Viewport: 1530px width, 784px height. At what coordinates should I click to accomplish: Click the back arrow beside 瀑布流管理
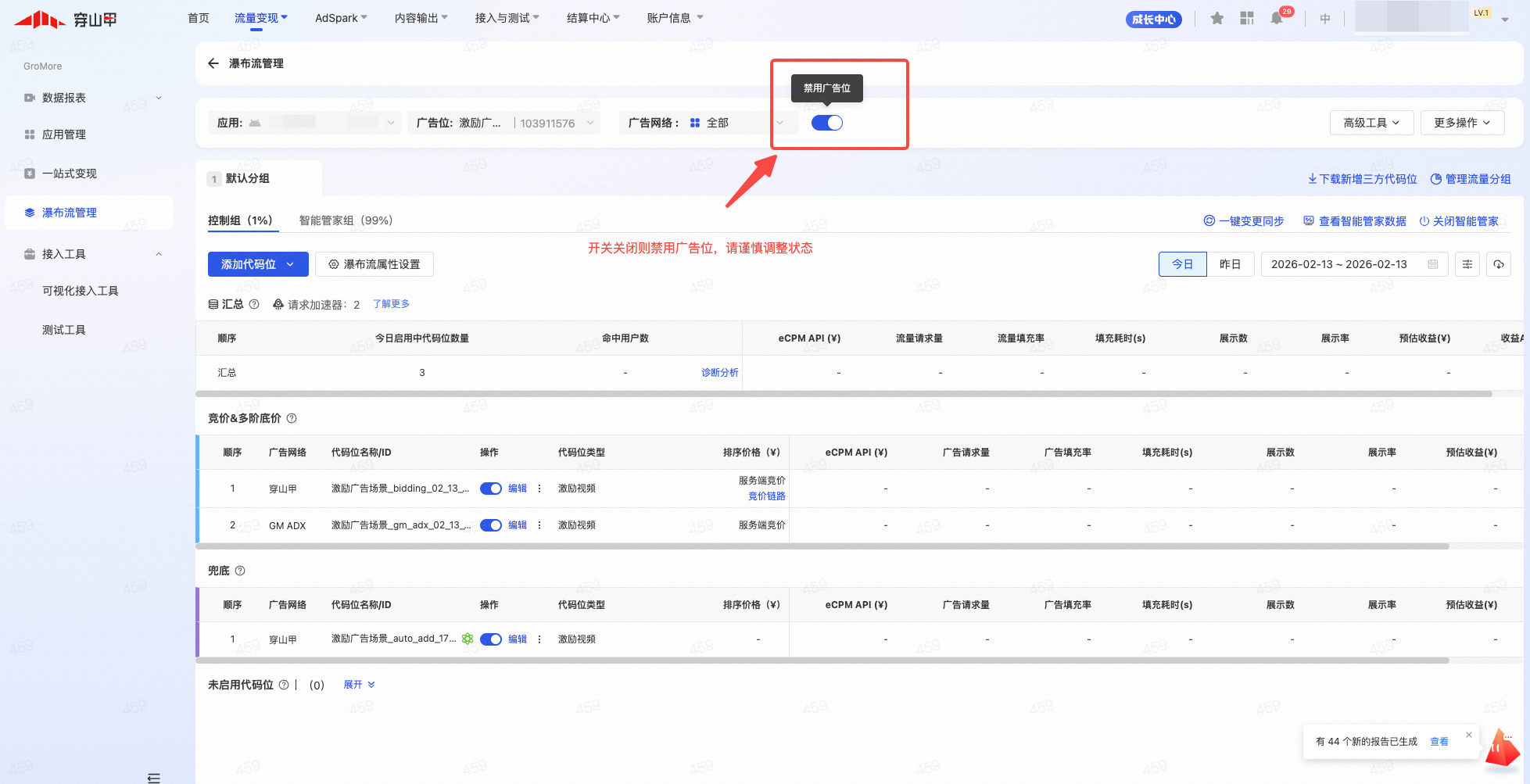pyautogui.click(x=213, y=63)
